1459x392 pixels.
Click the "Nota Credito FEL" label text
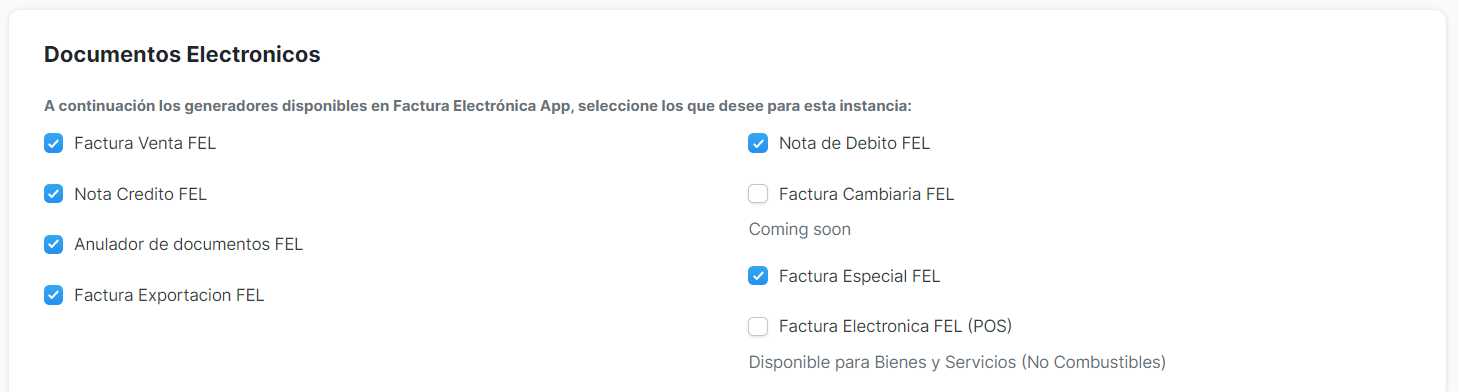coord(140,194)
